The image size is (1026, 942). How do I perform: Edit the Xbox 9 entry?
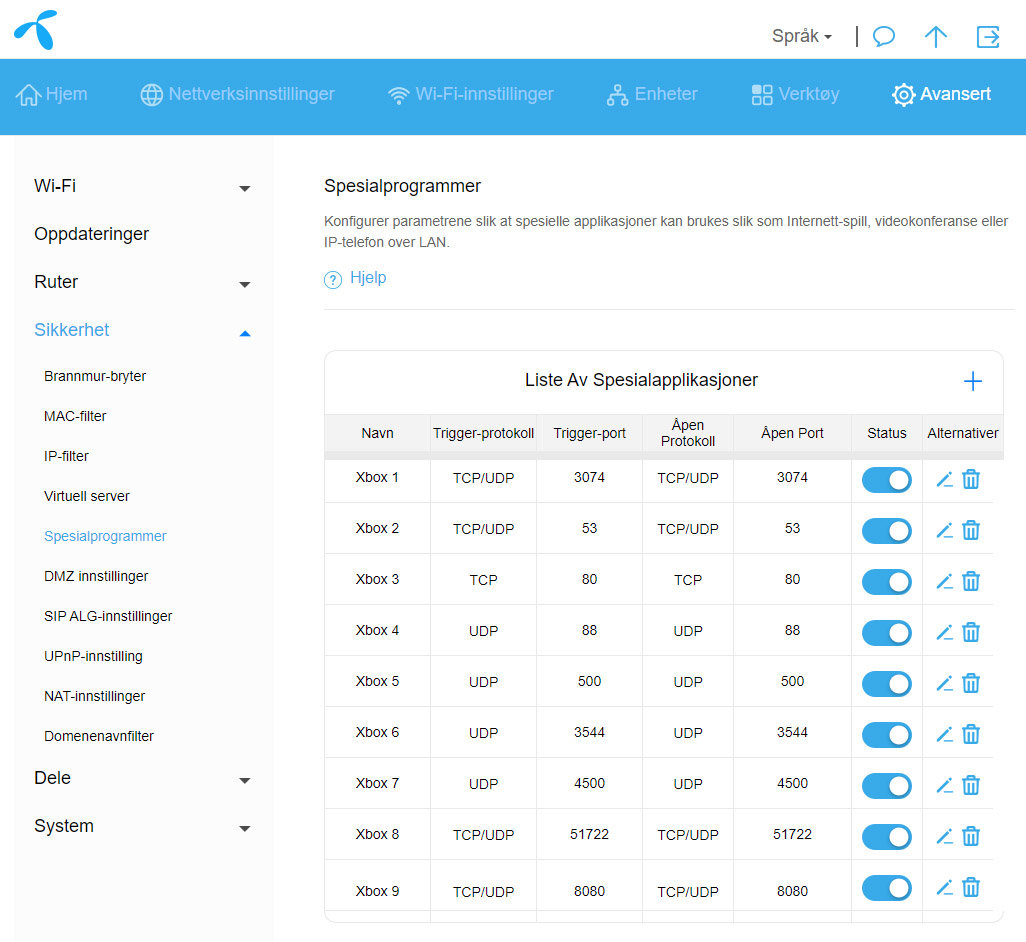[x=944, y=888]
